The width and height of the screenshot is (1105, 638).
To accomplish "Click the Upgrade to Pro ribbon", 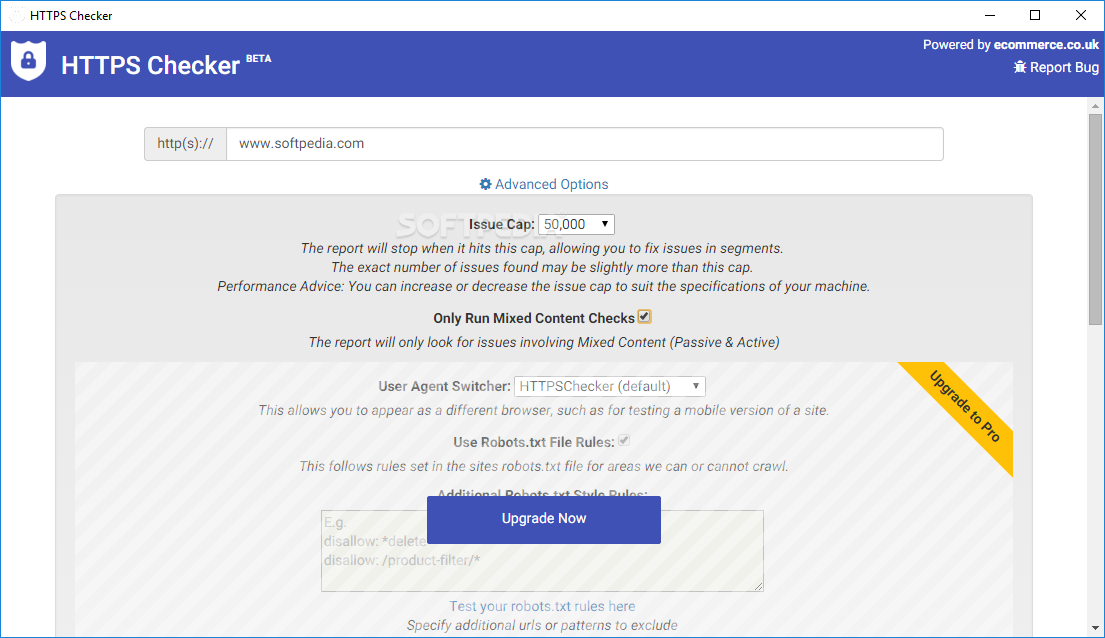I will [964, 407].
